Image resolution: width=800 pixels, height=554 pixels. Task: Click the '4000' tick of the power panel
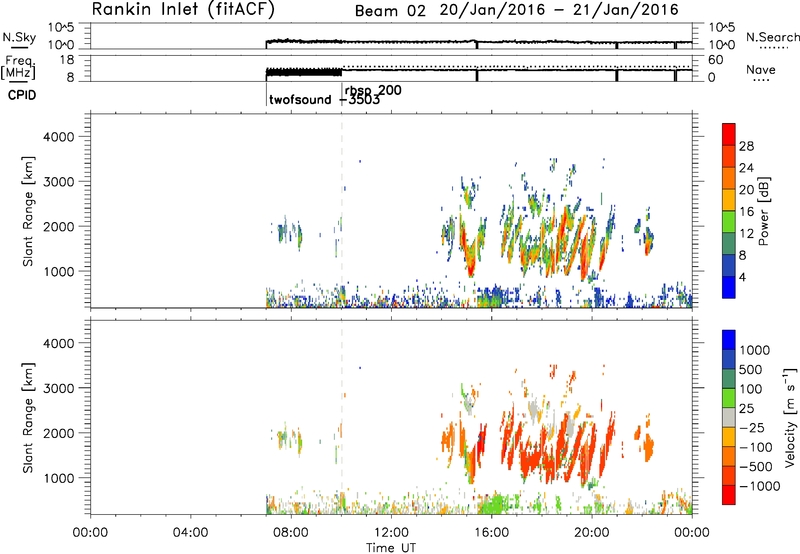click(59, 137)
